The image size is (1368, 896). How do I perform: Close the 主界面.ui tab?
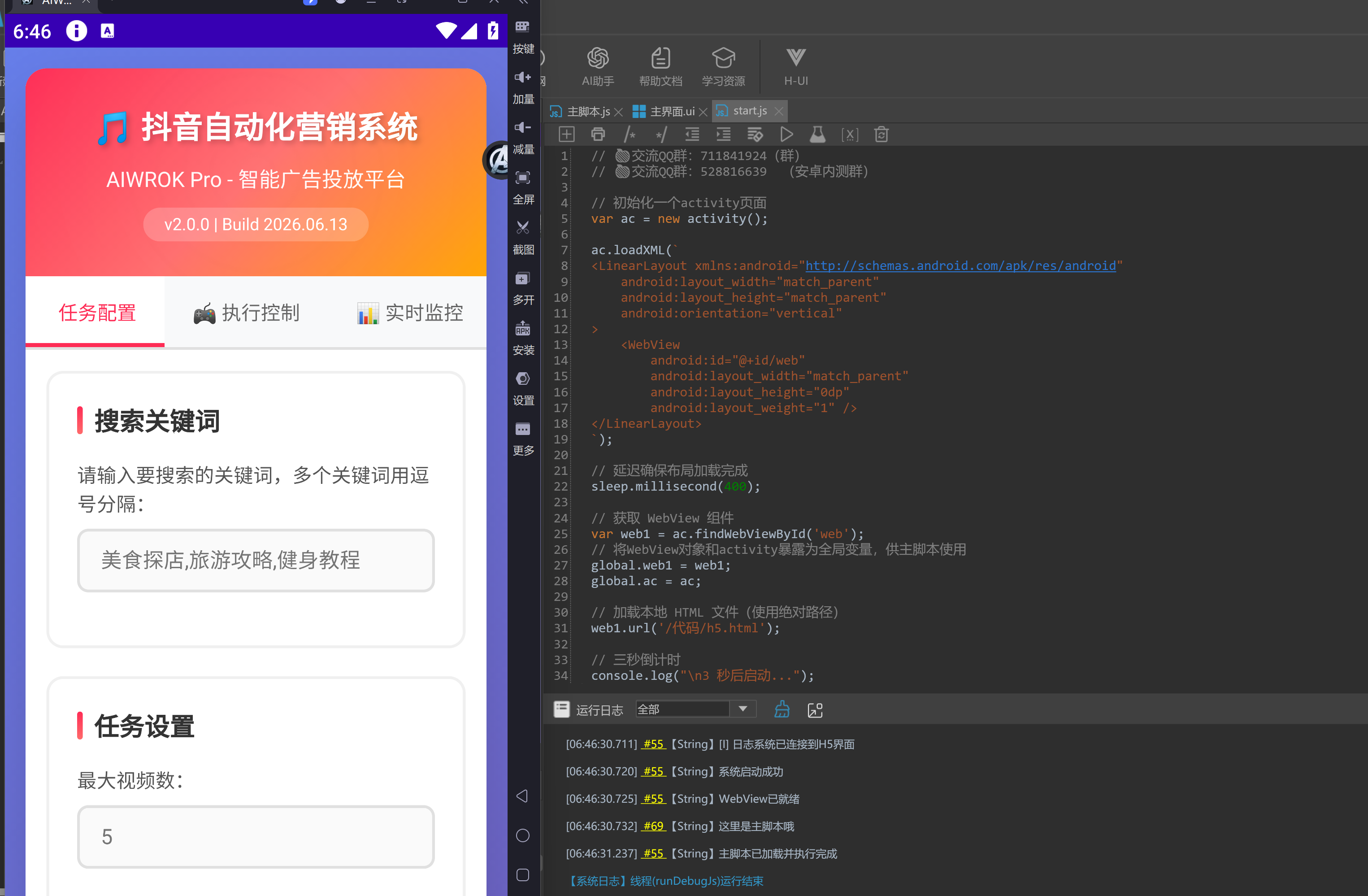coord(703,112)
